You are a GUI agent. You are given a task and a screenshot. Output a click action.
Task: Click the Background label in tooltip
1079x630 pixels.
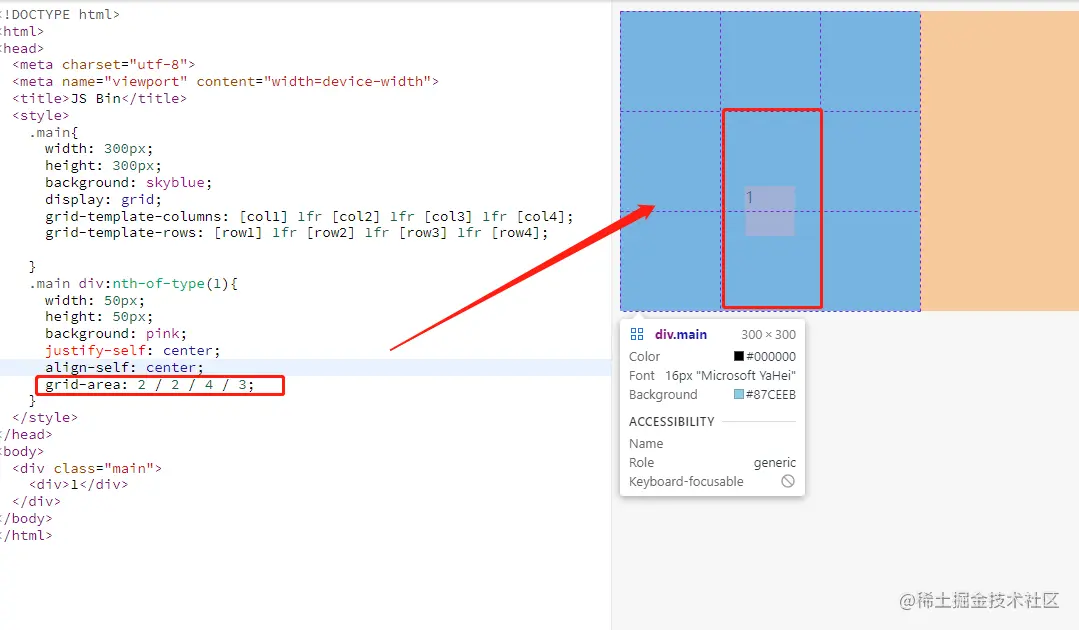(x=663, y=395)
